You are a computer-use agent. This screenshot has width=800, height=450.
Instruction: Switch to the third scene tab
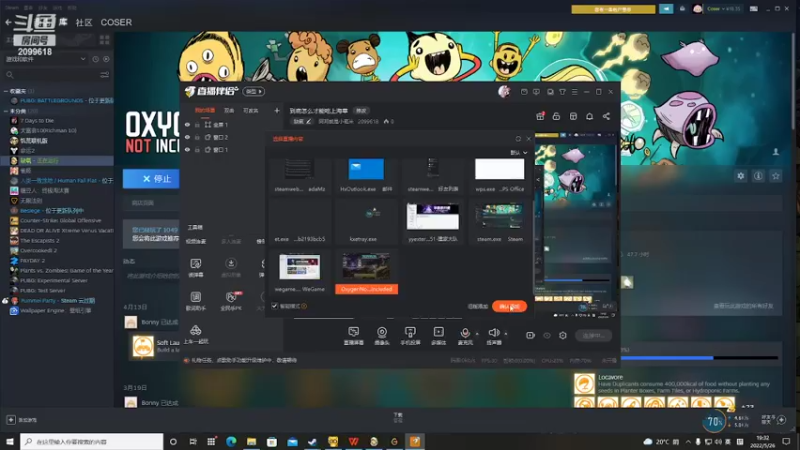pyautogui.click(x=251, y=111)
